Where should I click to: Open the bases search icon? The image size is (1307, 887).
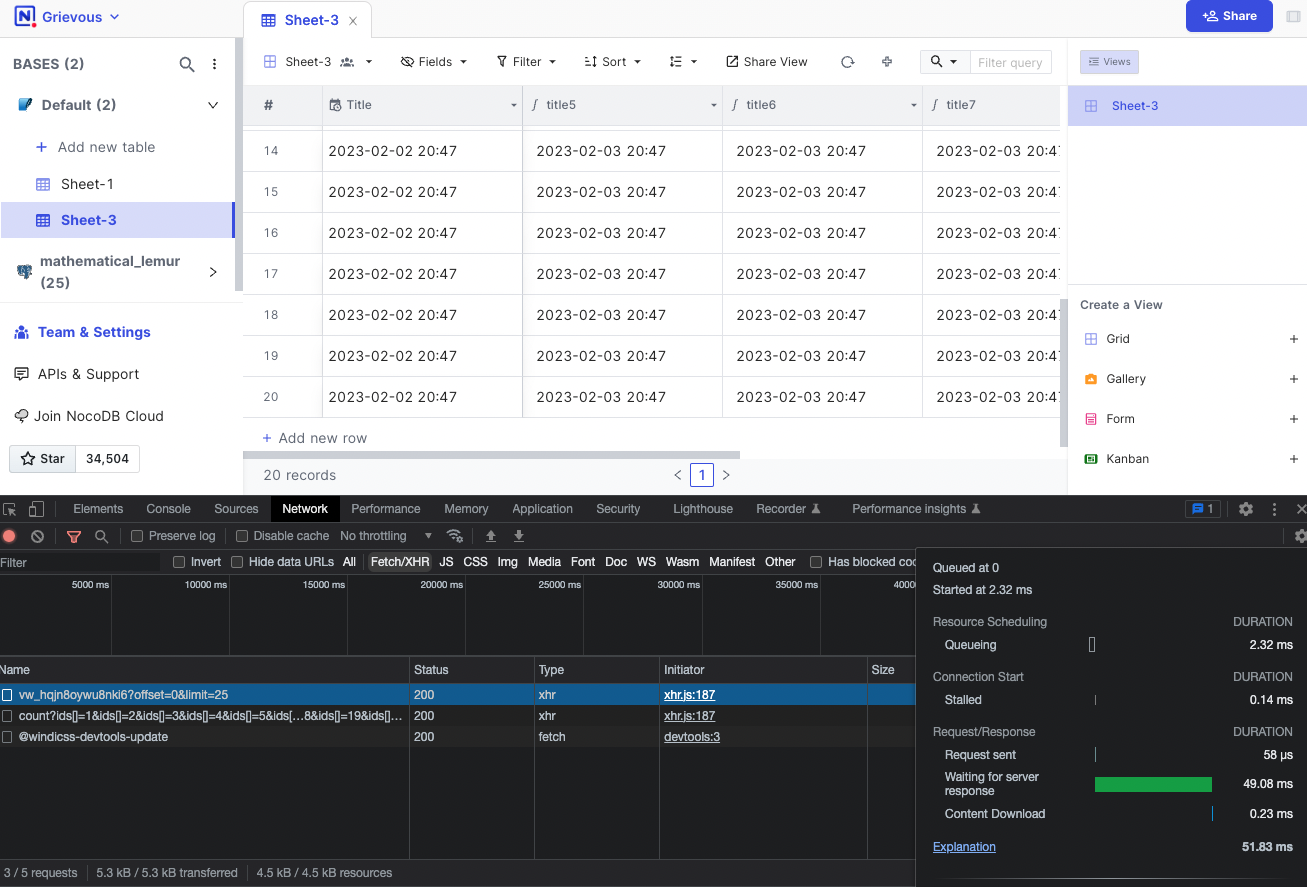[x=187, y=64]
